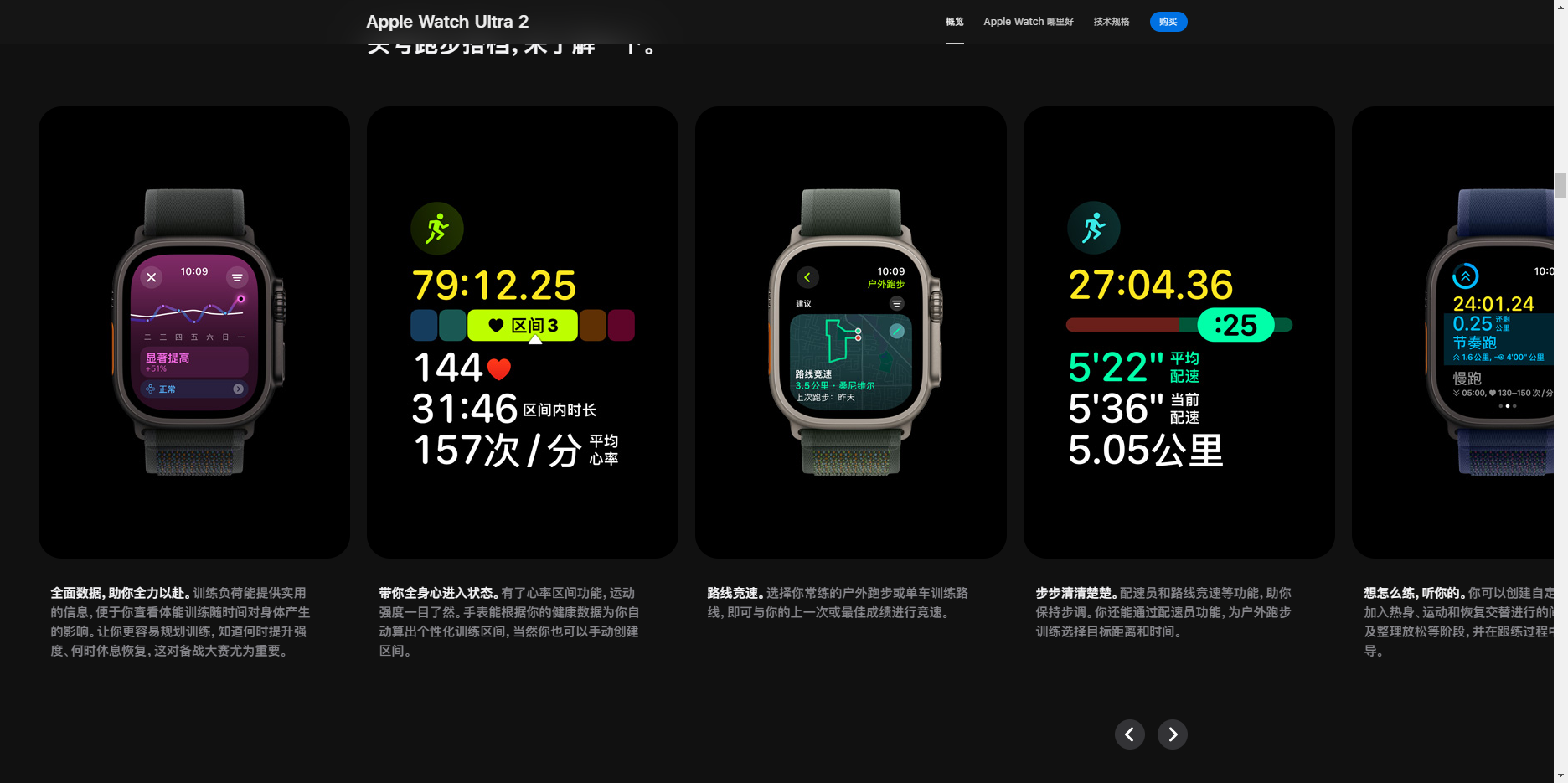Click the brown heart rate zone swatch

[592, 325]
